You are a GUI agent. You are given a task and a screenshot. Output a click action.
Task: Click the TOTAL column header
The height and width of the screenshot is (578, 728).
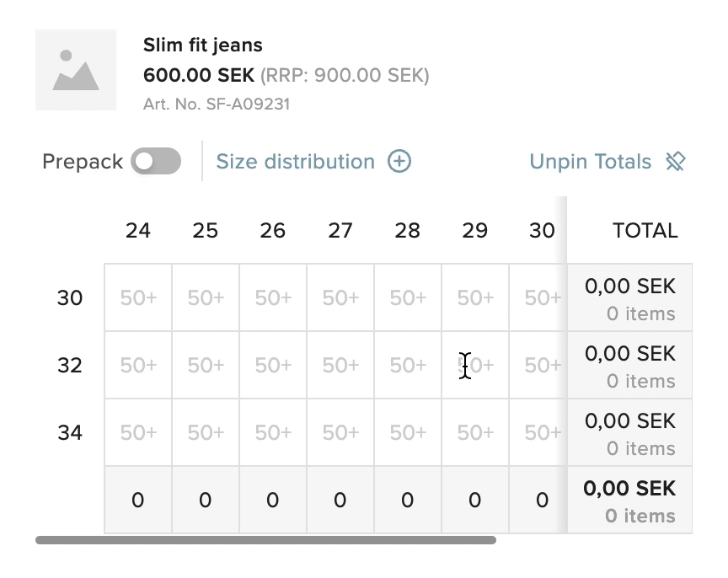coord(645,231)
